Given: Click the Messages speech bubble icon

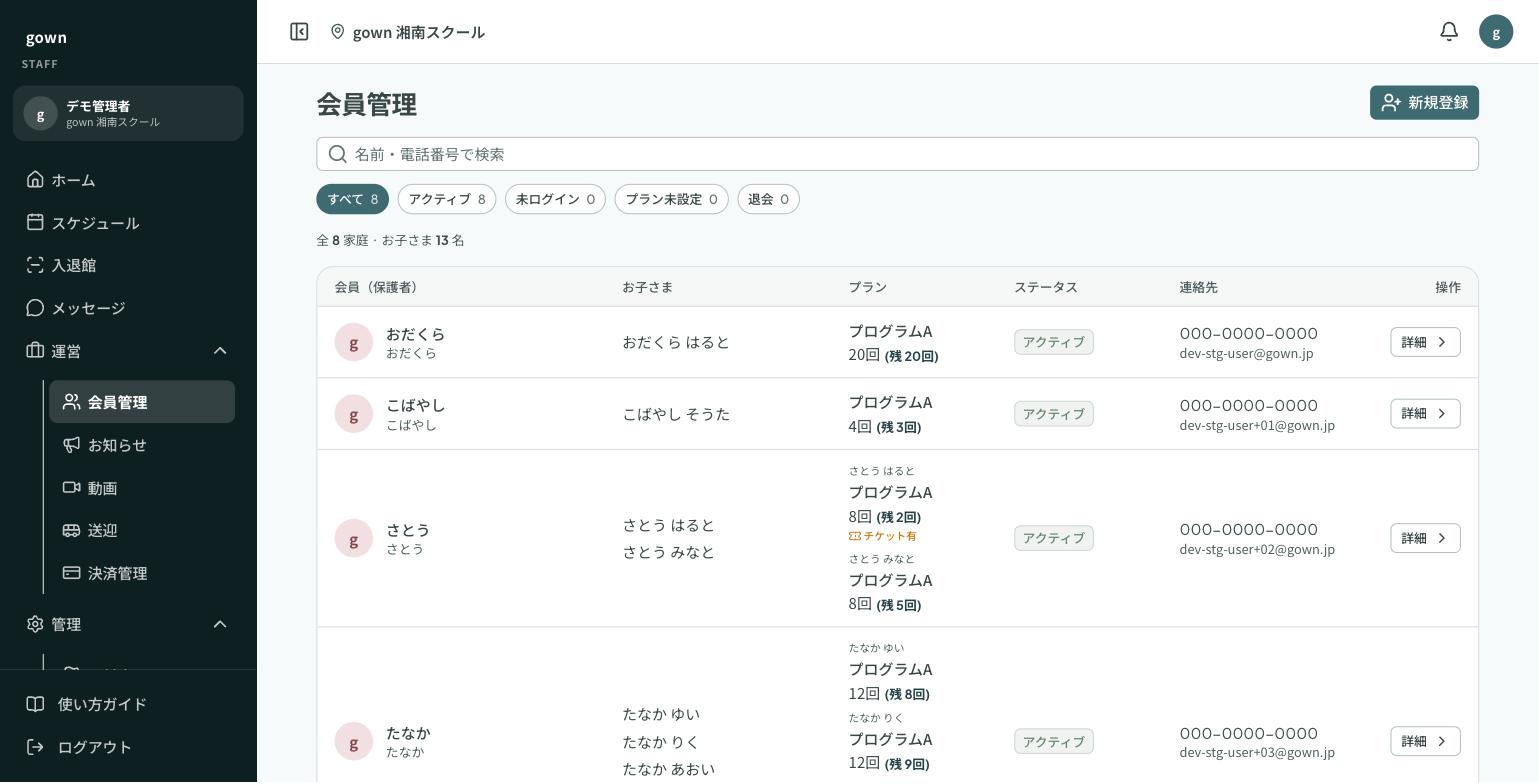Looking at the screenshot, I should tap(35, 308).
